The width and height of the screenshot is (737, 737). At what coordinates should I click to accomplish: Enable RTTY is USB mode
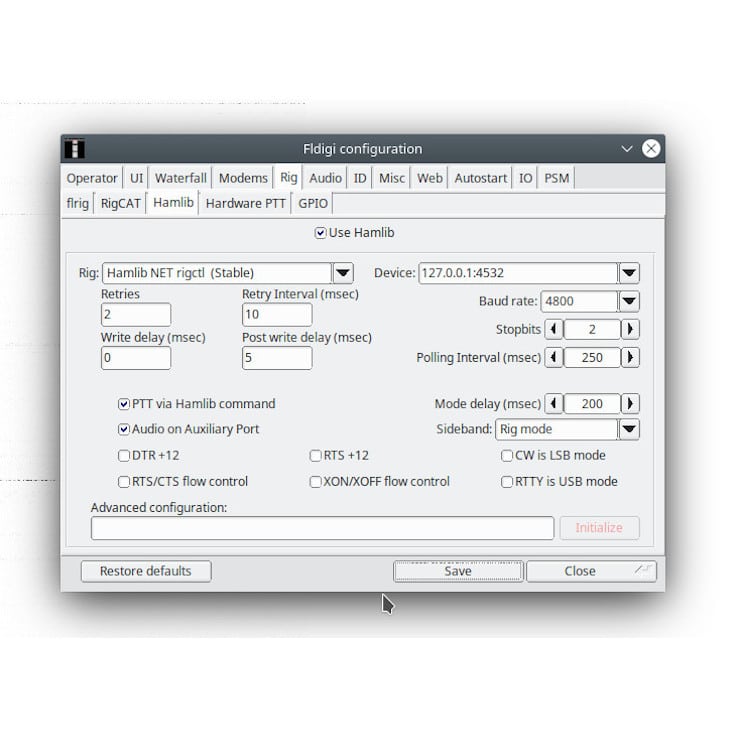pyautogui.click(x=507, y=482)
